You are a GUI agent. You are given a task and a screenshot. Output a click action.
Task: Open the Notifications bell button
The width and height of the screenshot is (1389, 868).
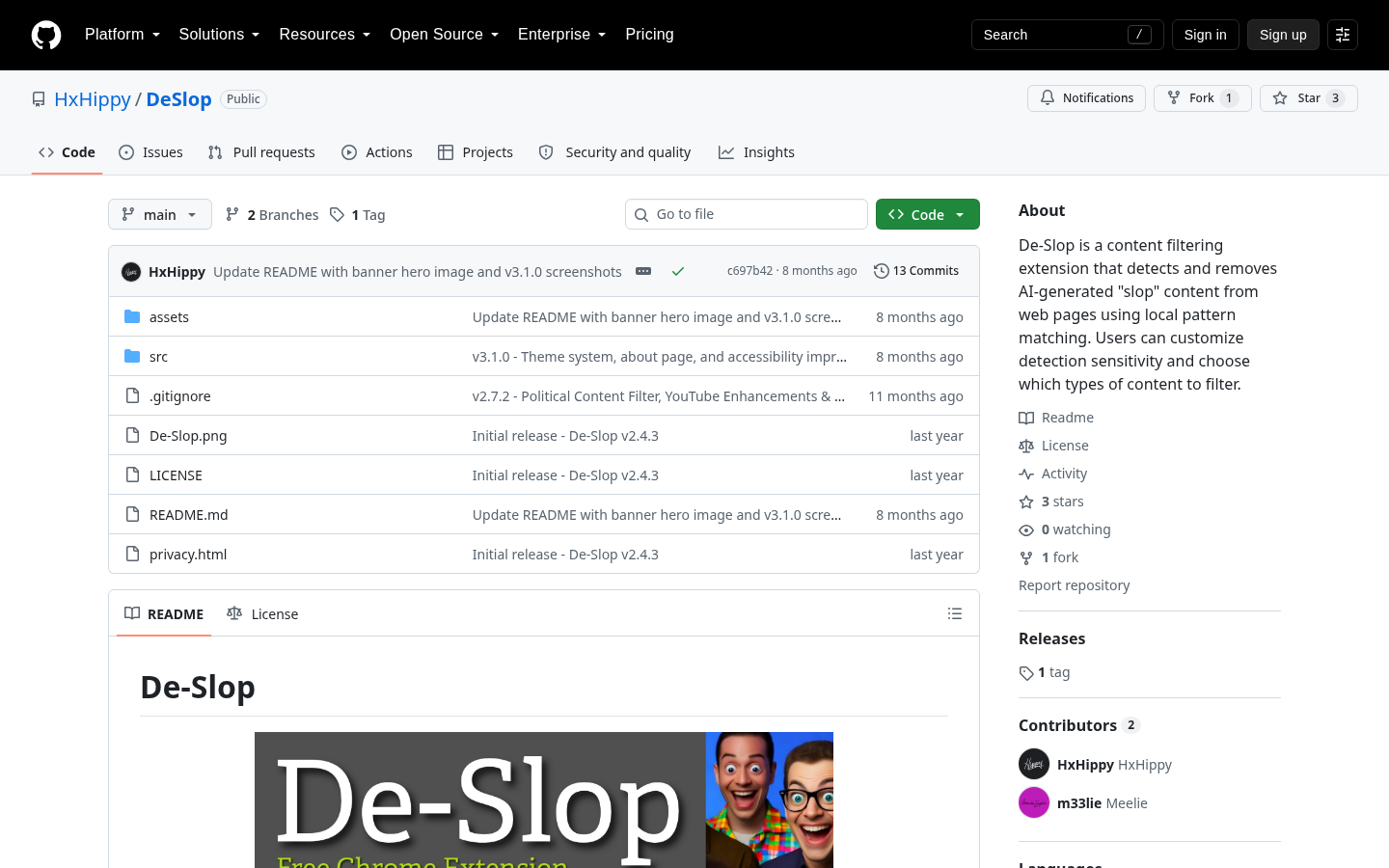[x=1086, y=98]
